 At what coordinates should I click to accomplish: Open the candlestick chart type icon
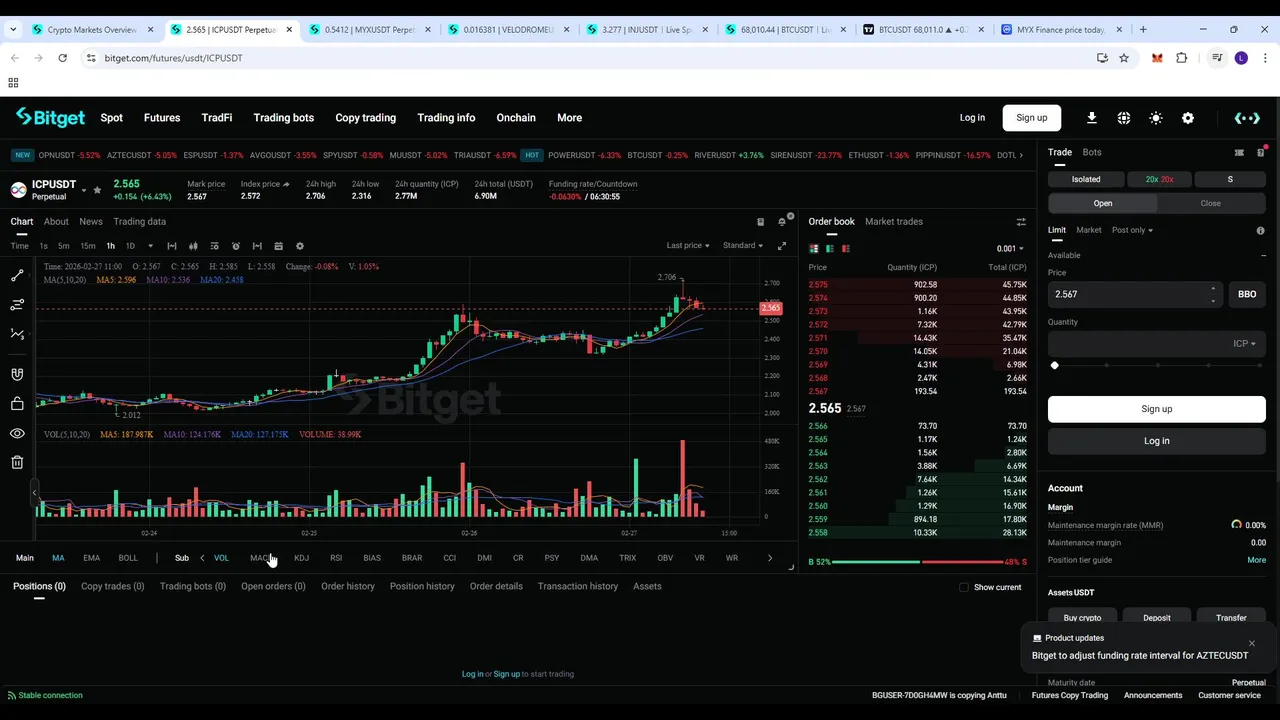[x=193, y=246]
